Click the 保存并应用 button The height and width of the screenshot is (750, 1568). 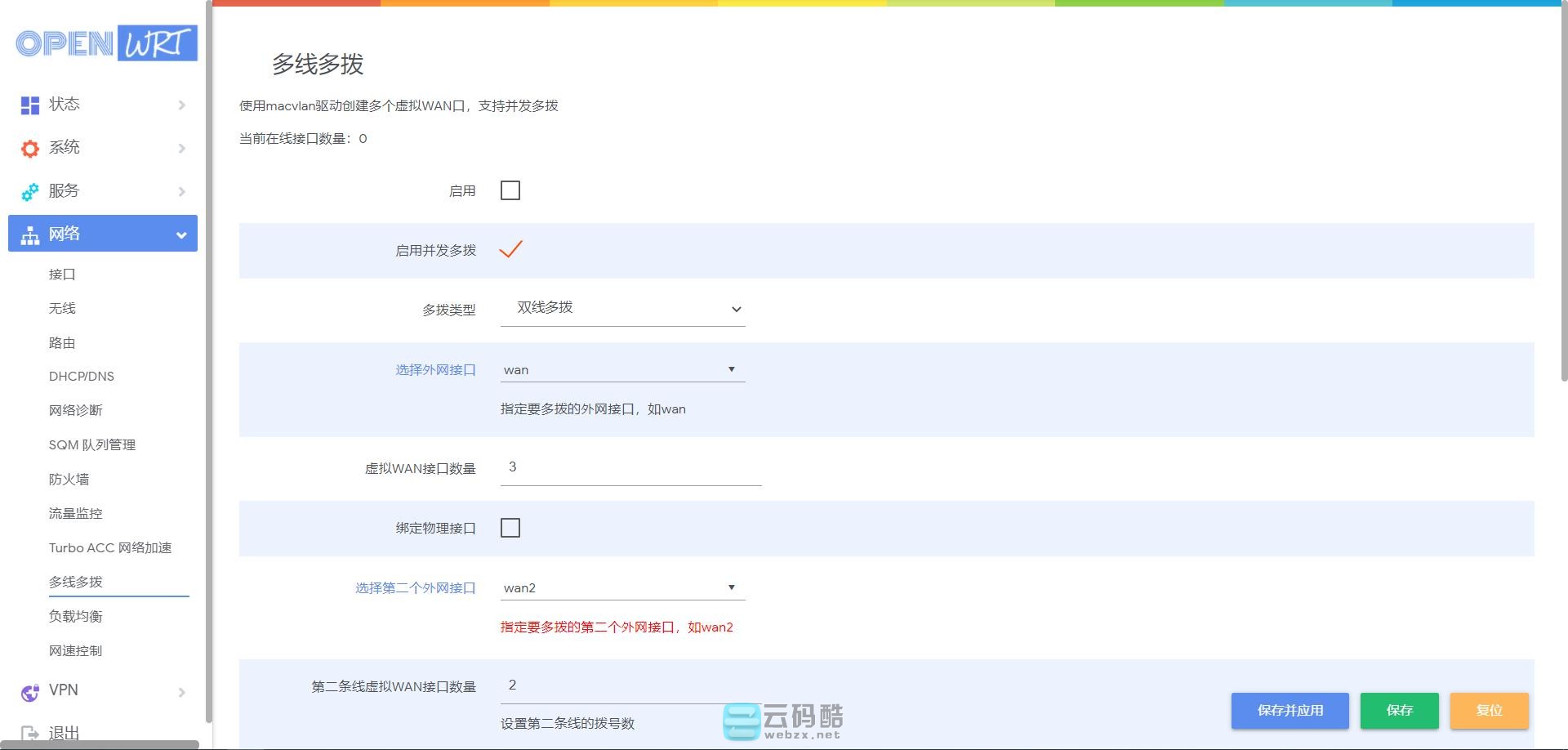tap(1290, 710)
